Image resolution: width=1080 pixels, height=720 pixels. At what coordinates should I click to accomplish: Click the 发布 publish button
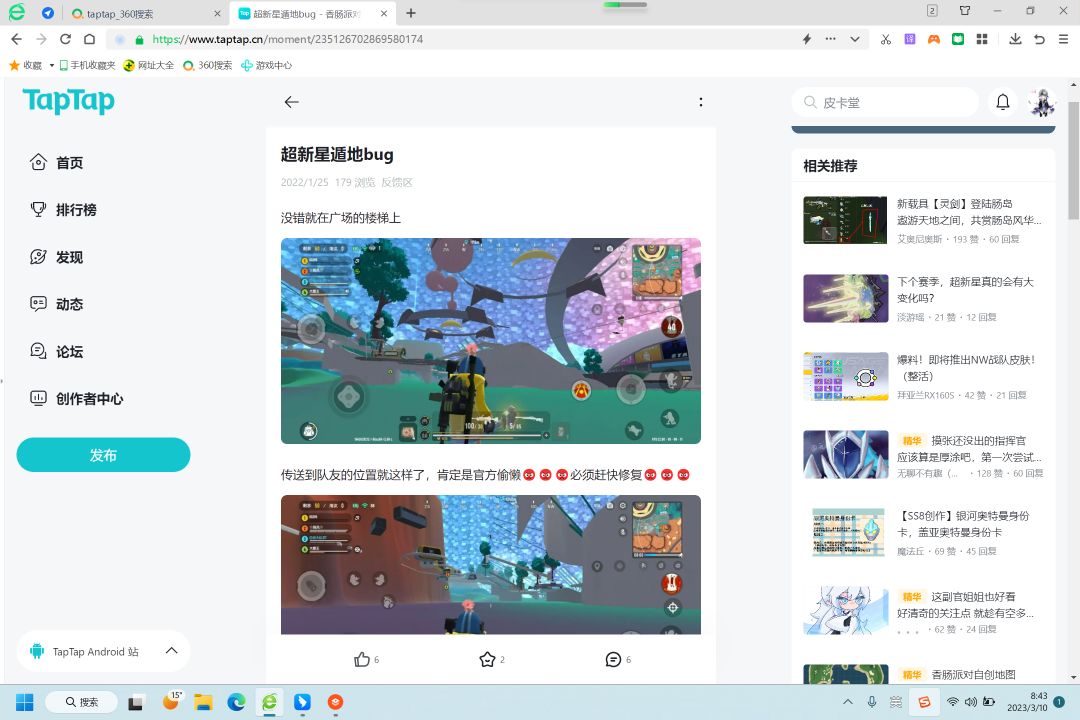pyautogui.click(x=103, y=455)
